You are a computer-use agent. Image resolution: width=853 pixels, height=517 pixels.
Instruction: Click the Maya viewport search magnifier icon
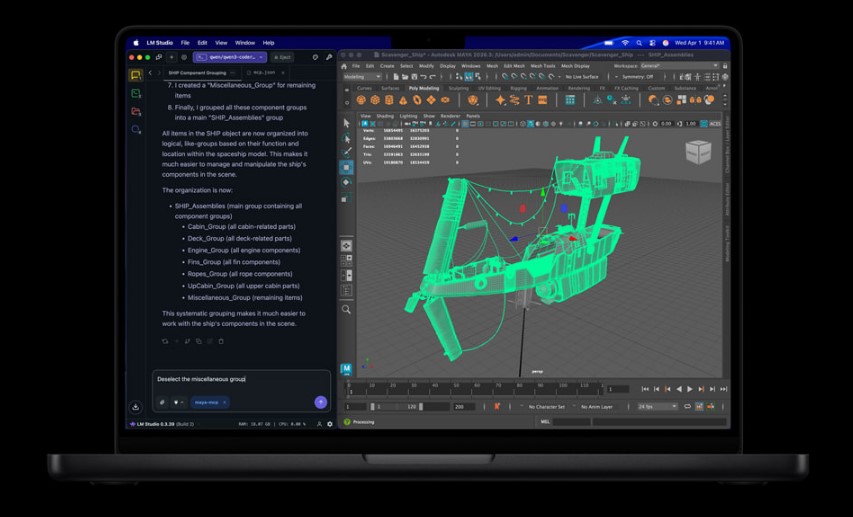point(346,310)
